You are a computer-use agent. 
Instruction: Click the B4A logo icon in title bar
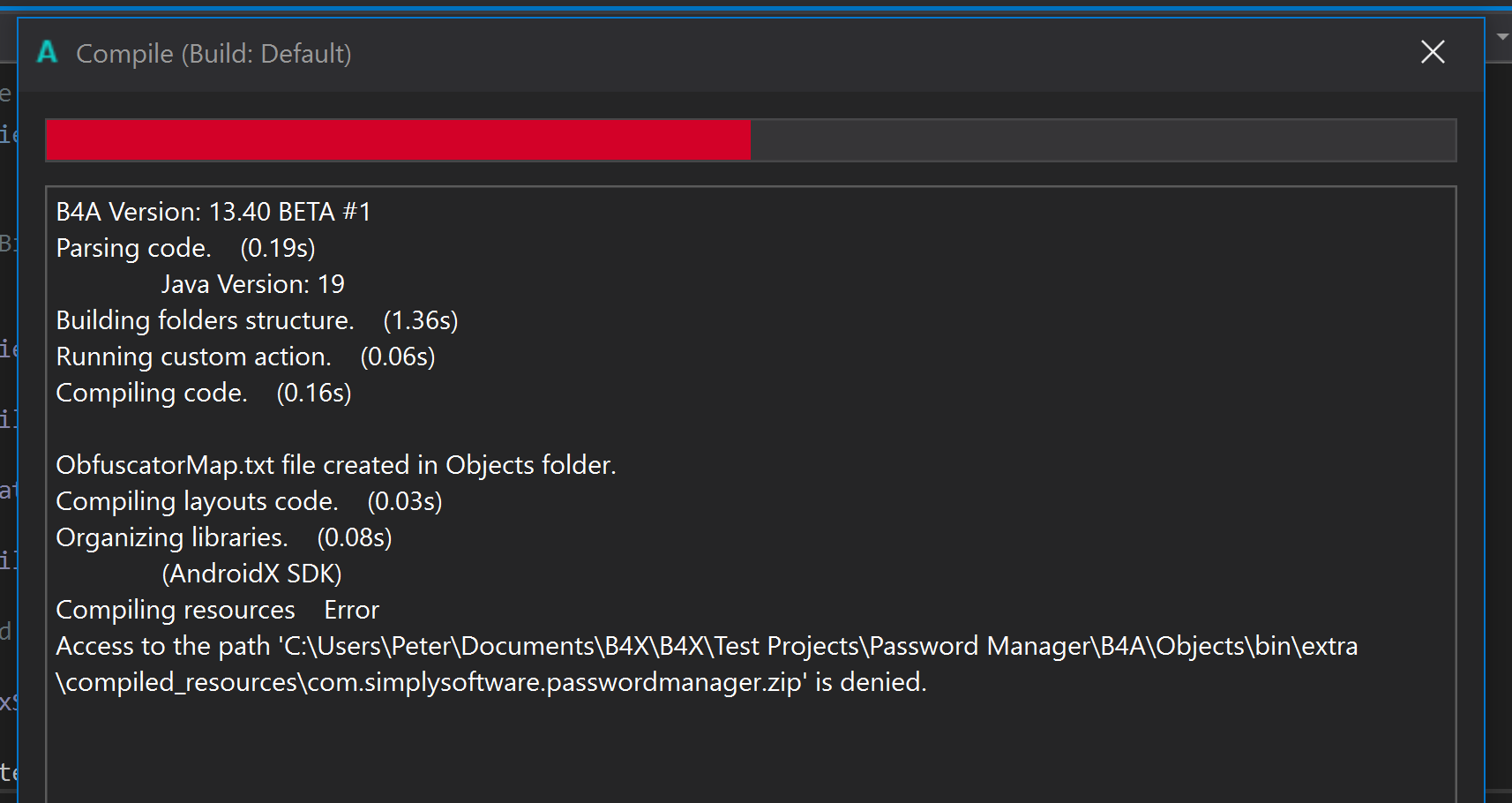[48, 53]
